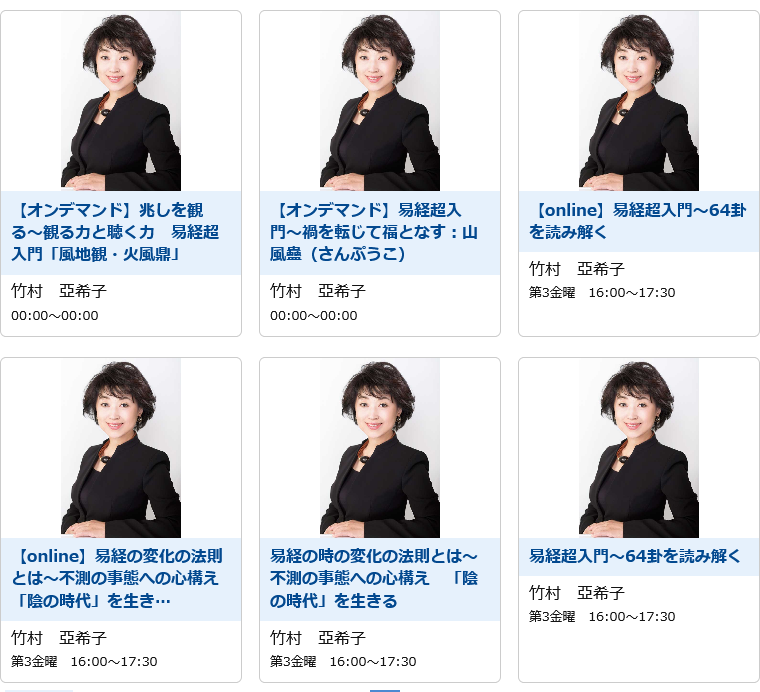Click 第3金曜 schedule on 【online】易経の変化の法則 card
The height and width of the screenshot is (692, 760).
pos(84,661)
